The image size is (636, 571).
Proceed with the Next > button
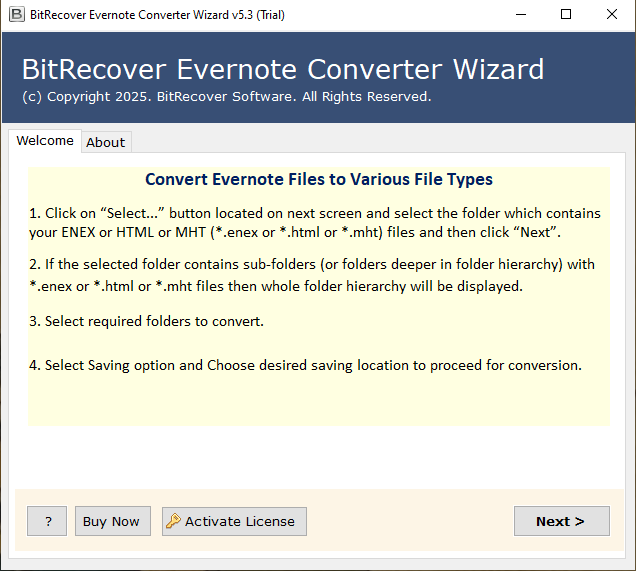click(x=561, y=521)
